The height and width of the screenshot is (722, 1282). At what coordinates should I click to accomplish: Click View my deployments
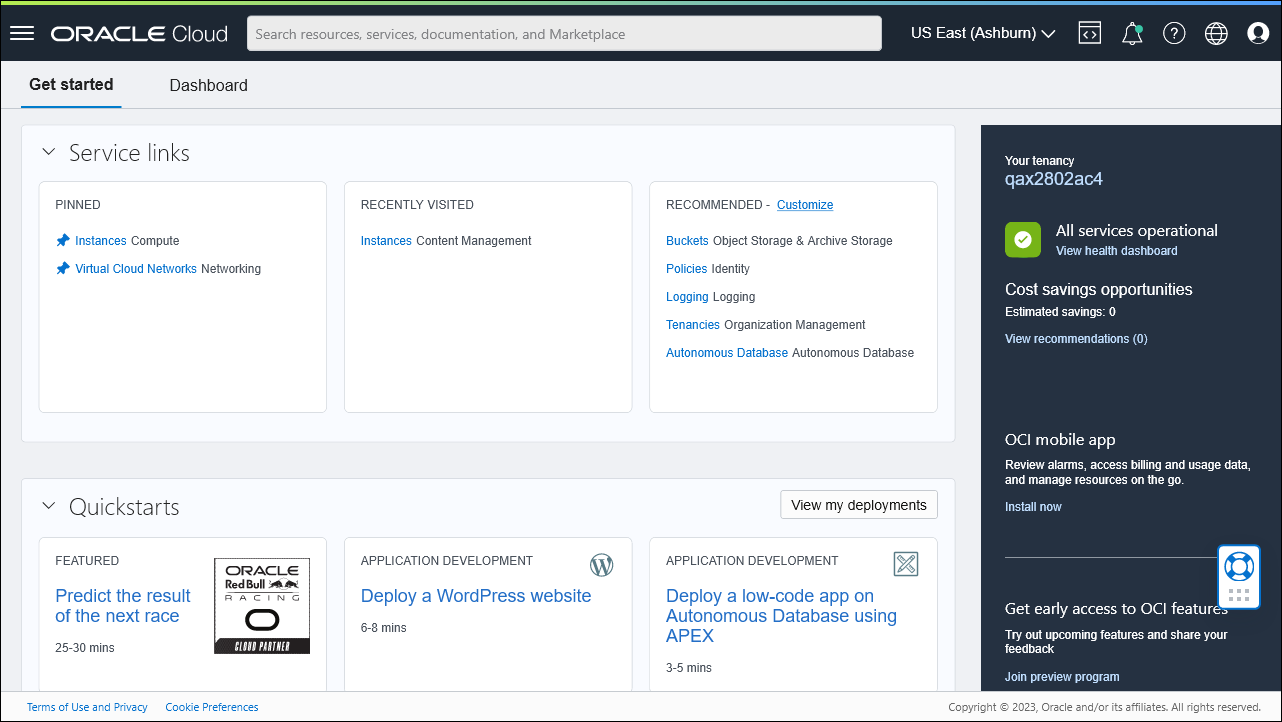858,504
